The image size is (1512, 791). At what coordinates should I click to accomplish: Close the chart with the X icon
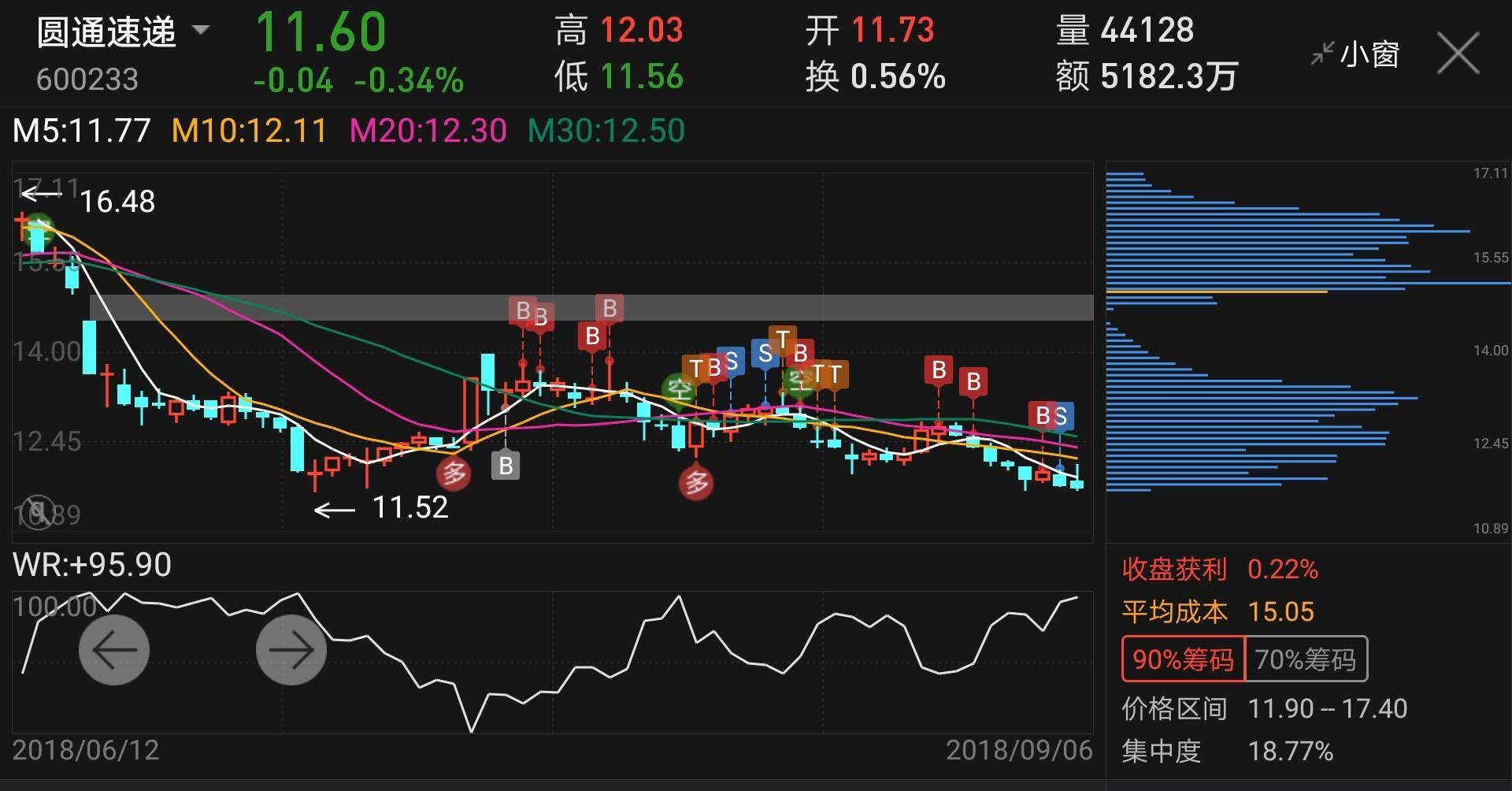[x=1458, y=54]
